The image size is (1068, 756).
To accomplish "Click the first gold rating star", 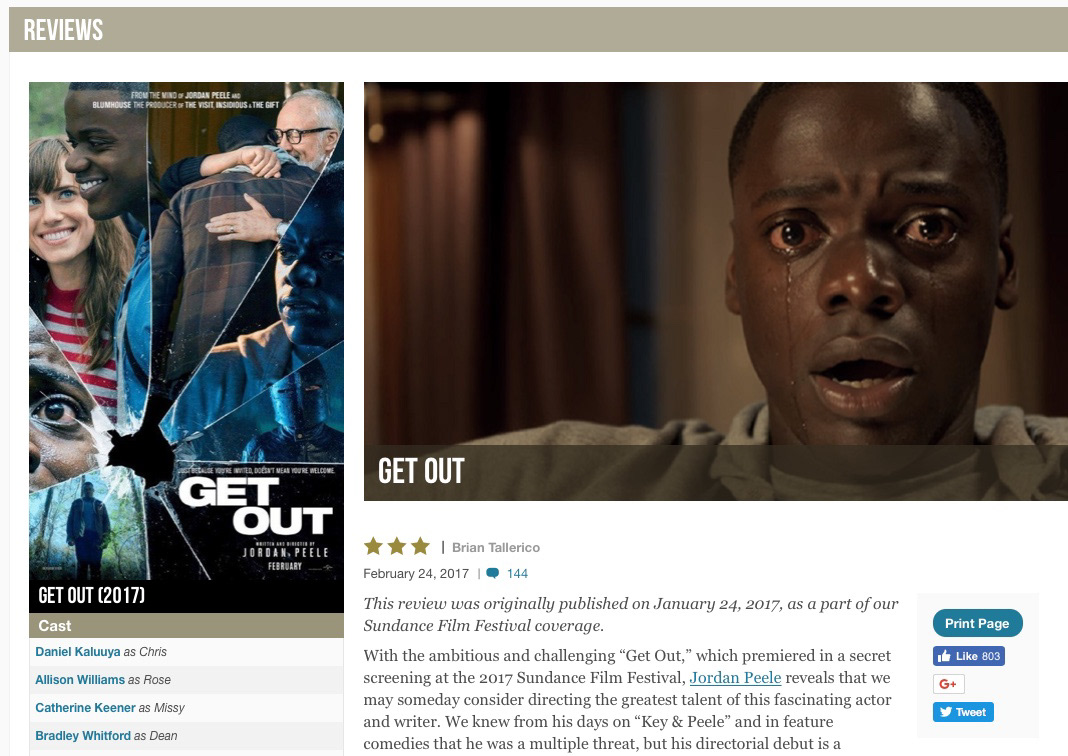I will (x=373, y=546).
